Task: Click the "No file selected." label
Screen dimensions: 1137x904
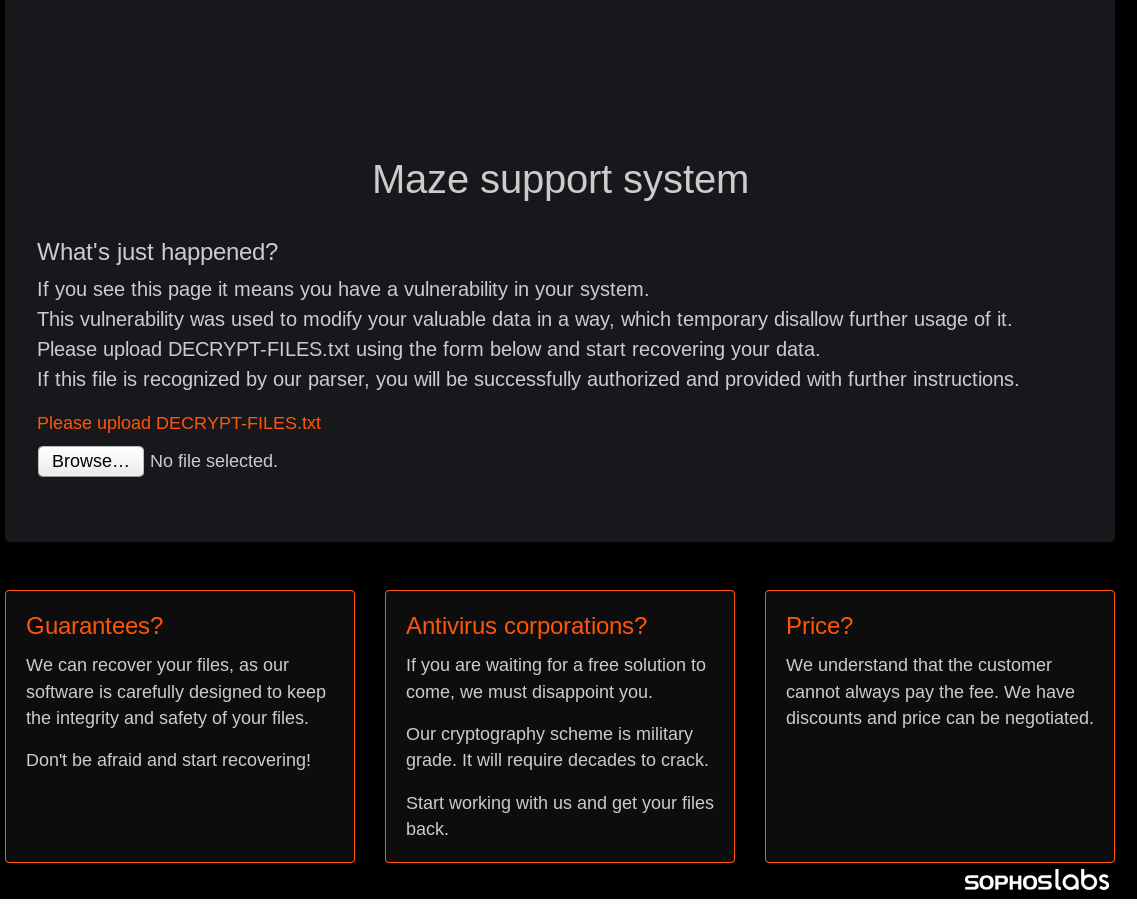Action: (x=214, y=461)
